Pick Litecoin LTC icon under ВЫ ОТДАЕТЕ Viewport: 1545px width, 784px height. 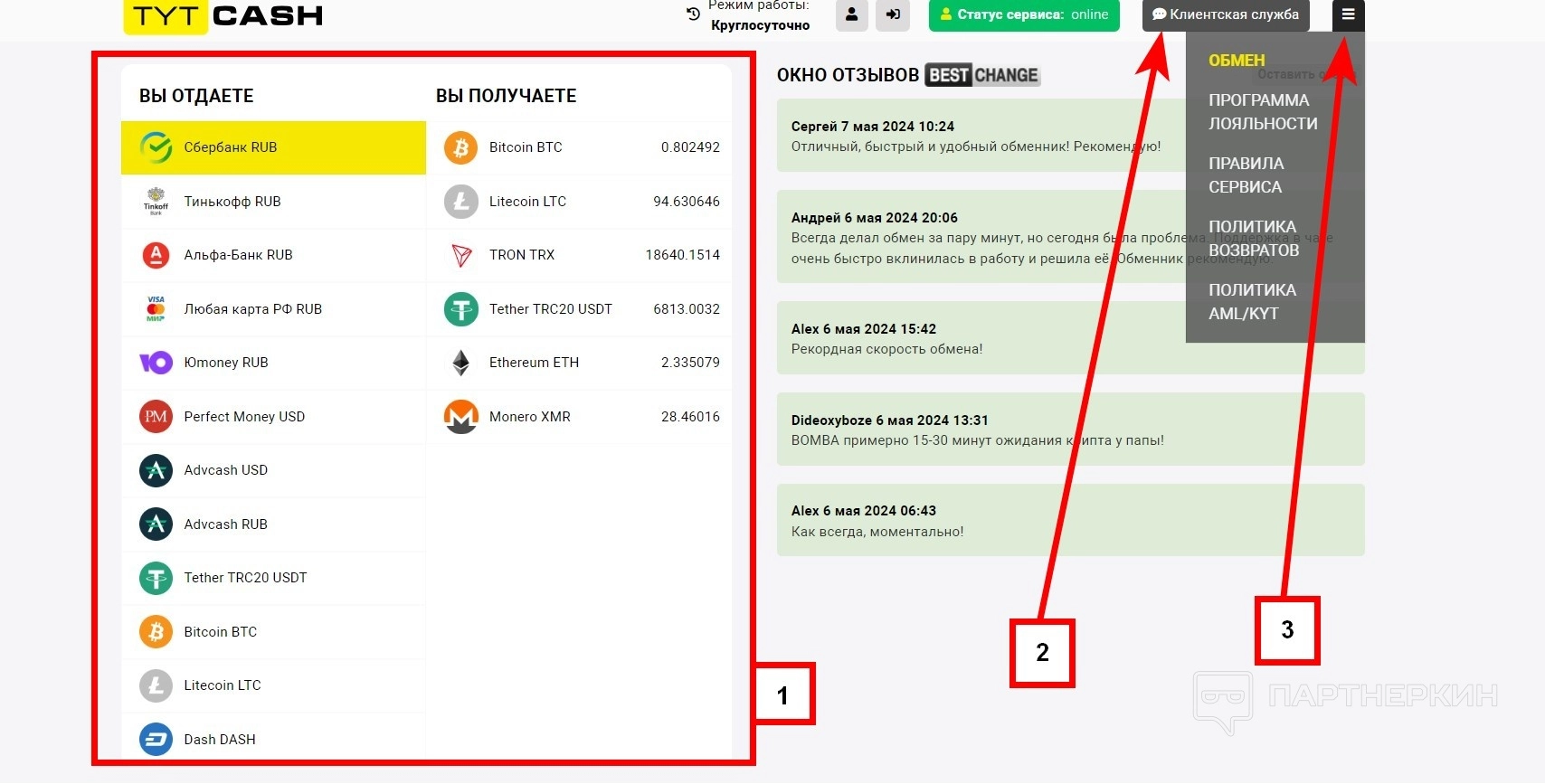click(x=156, y=685)
